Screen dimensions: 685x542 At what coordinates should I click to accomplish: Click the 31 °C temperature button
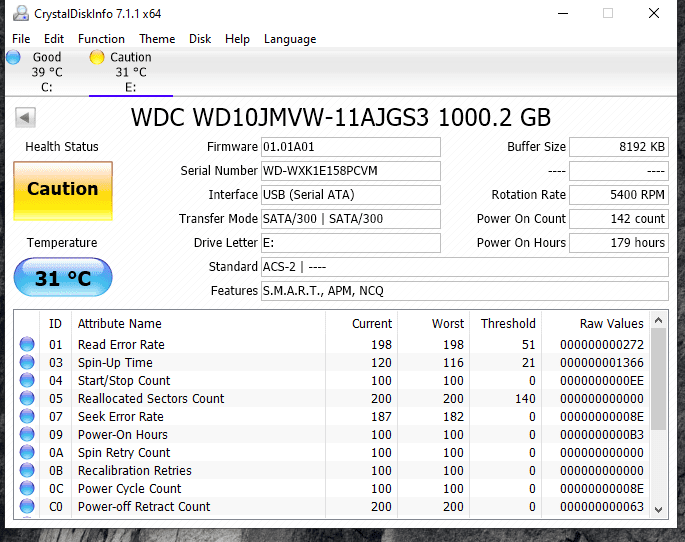pos(63,277)
